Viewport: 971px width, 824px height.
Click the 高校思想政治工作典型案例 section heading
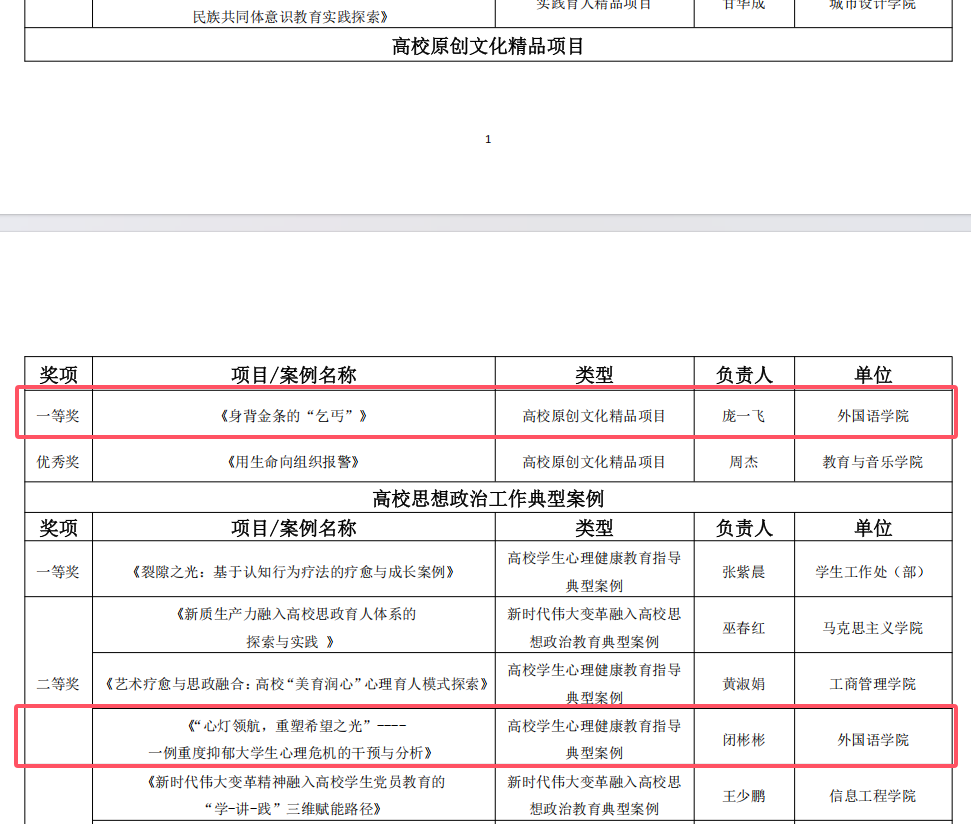[488, 498]
